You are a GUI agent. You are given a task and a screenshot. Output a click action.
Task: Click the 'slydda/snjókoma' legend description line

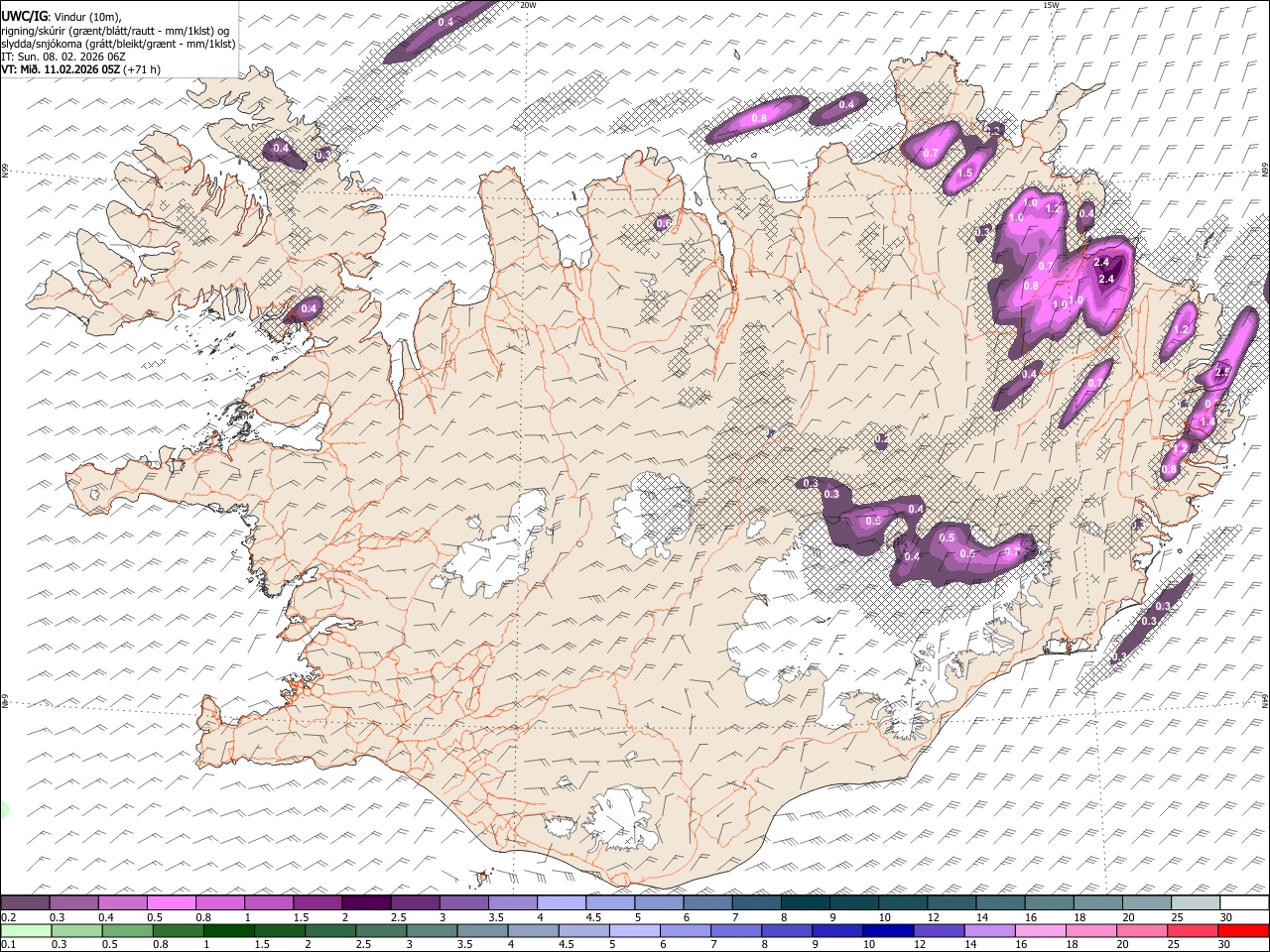click(x=118, y=44)
